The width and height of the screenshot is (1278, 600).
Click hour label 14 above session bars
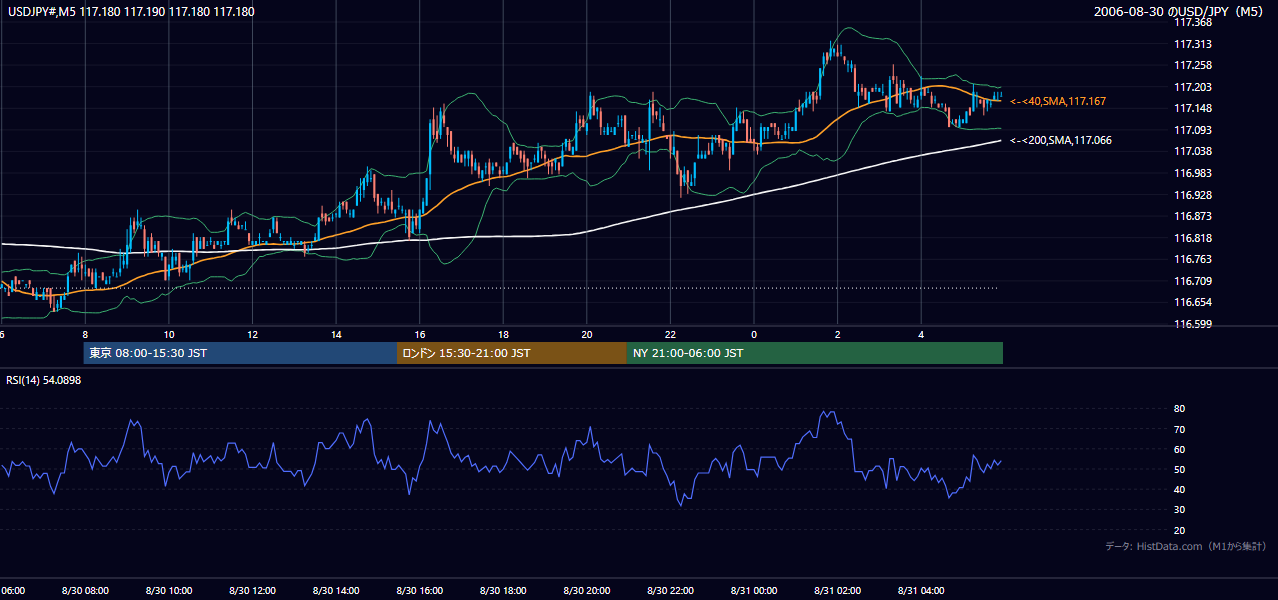point(336,335)
